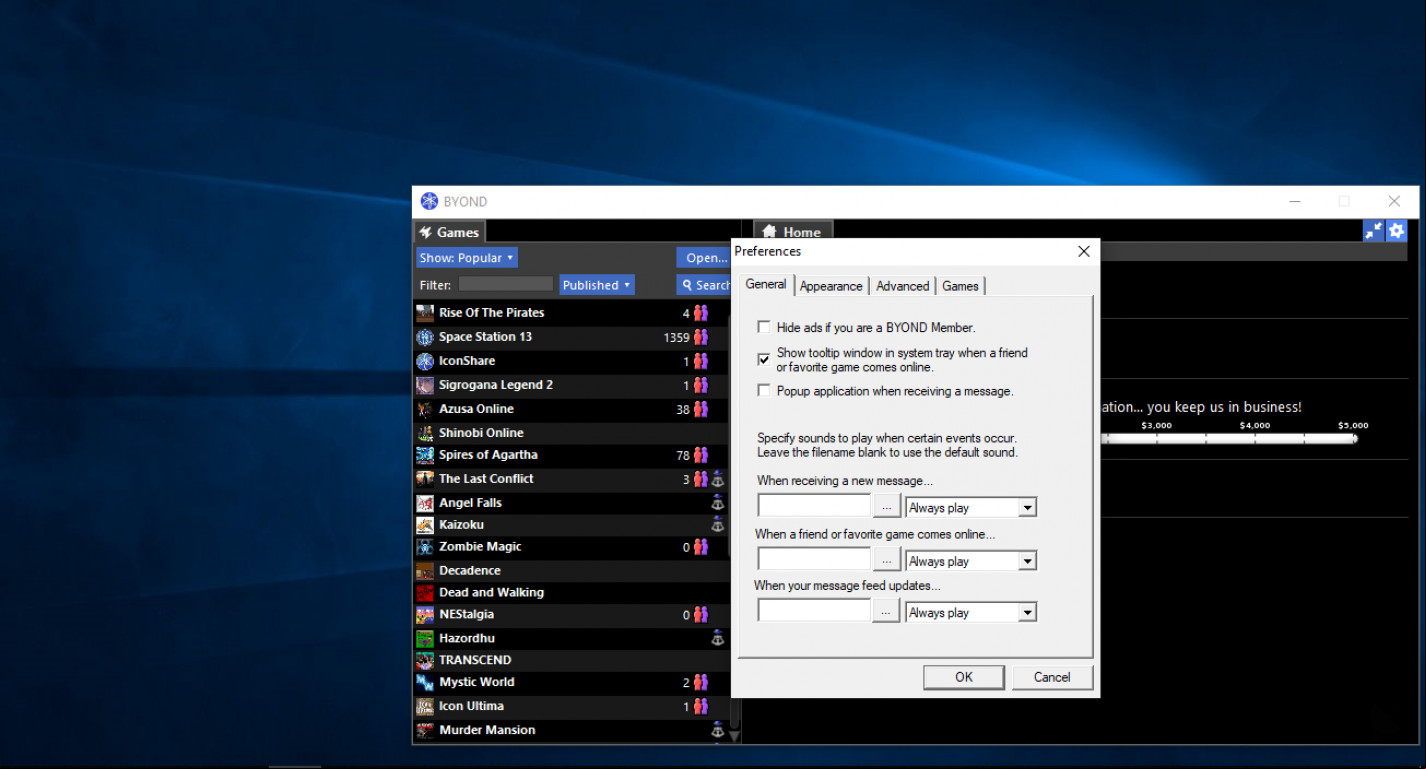Viewport: 1426px width, 769px height.
Task: Click the hub icon on Hazordhu row
Action: click(x=717, y=638)
